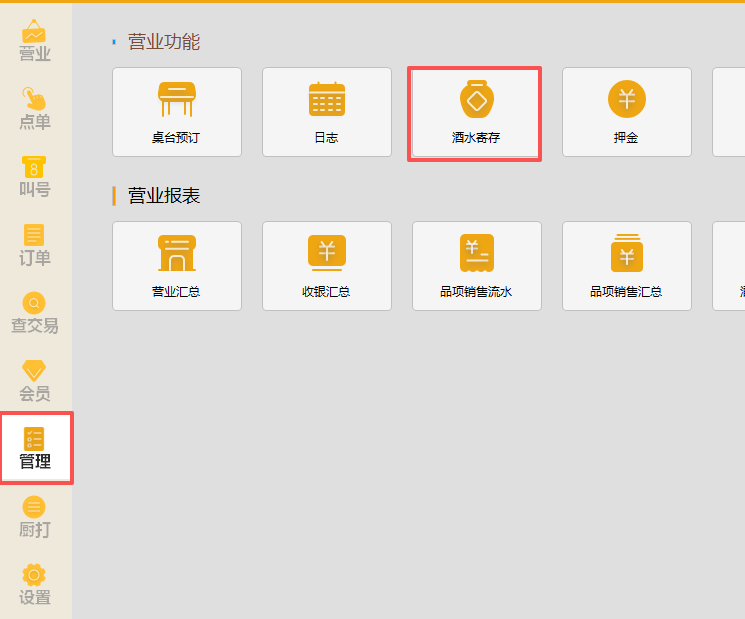Open the 押金 deposit tile
Image resolution: width=745 pixels, height=619 pixels.
627,112
